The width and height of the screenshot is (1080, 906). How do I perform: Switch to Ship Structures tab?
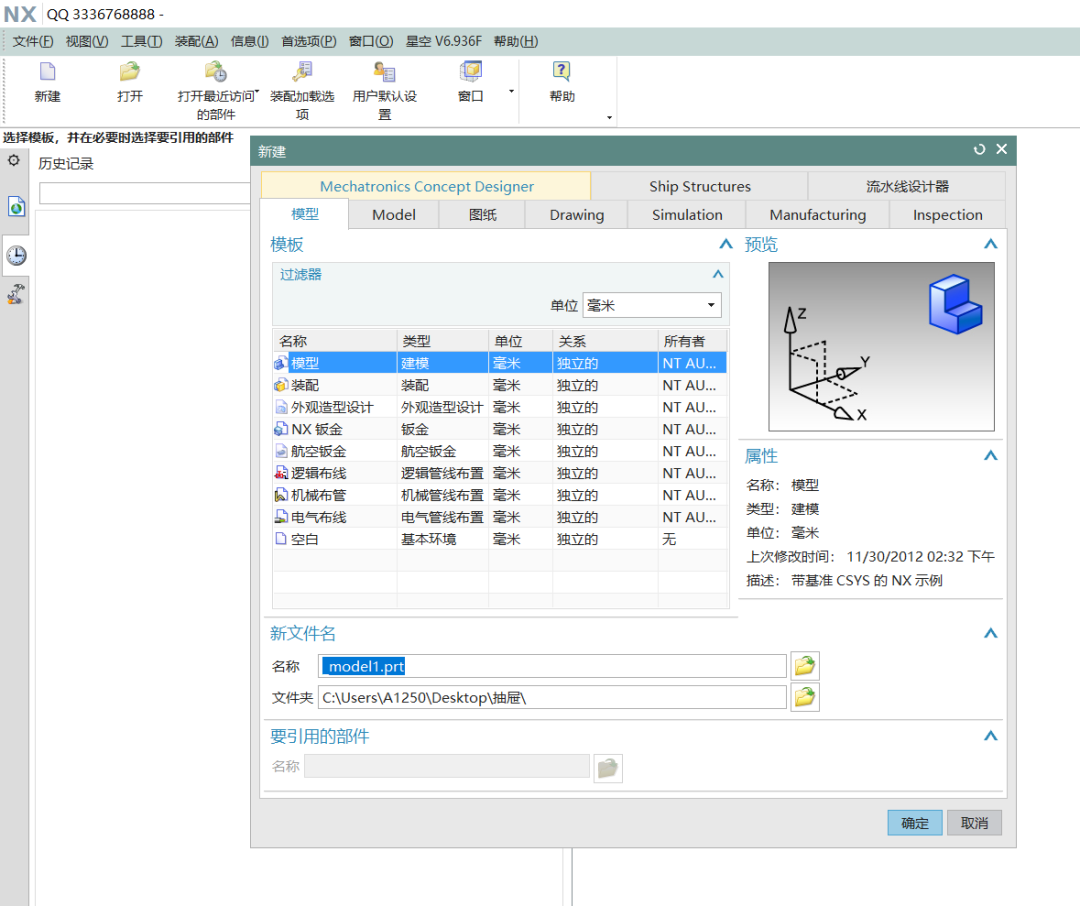point(700,186)
